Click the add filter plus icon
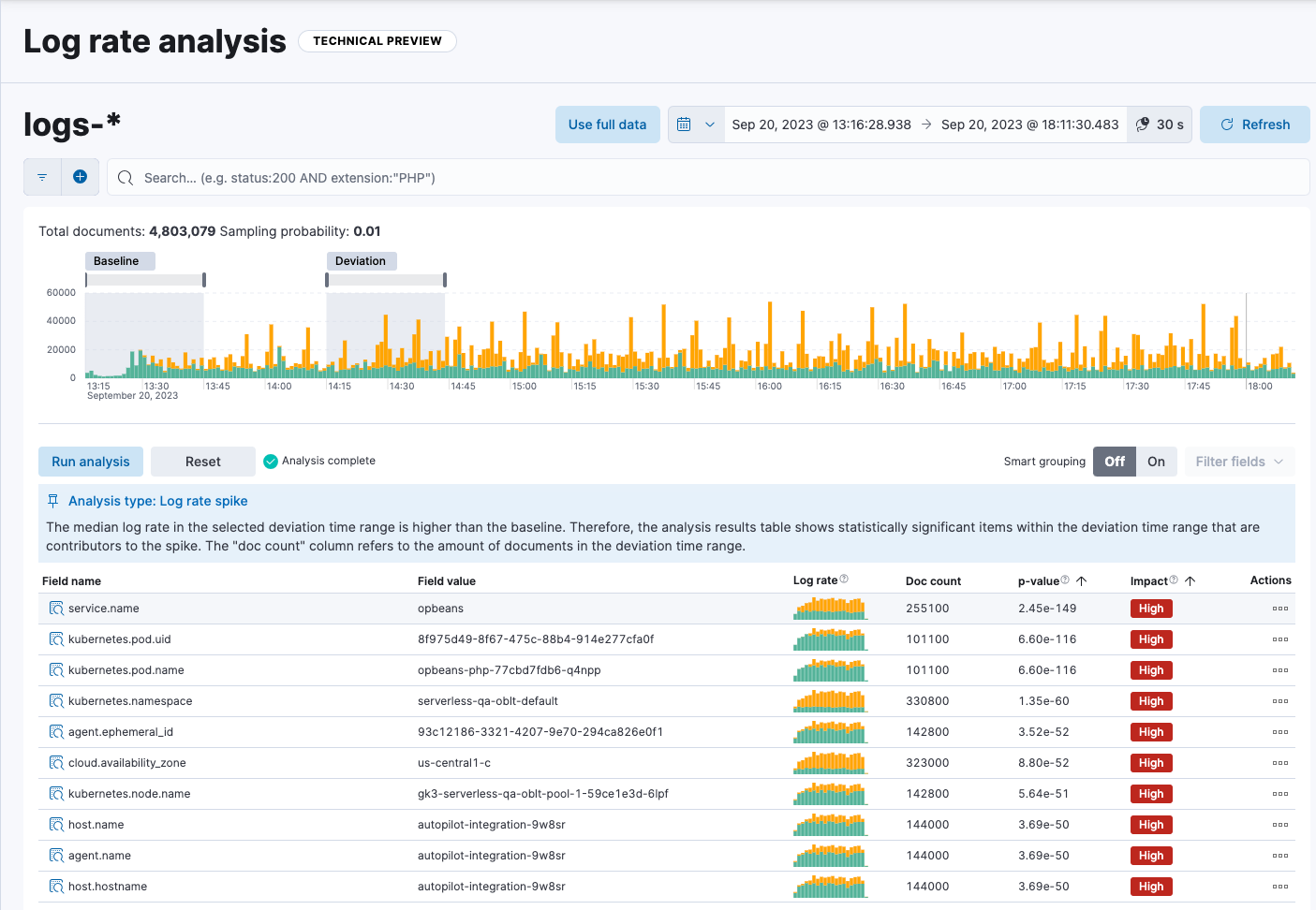 click(81, 177)
